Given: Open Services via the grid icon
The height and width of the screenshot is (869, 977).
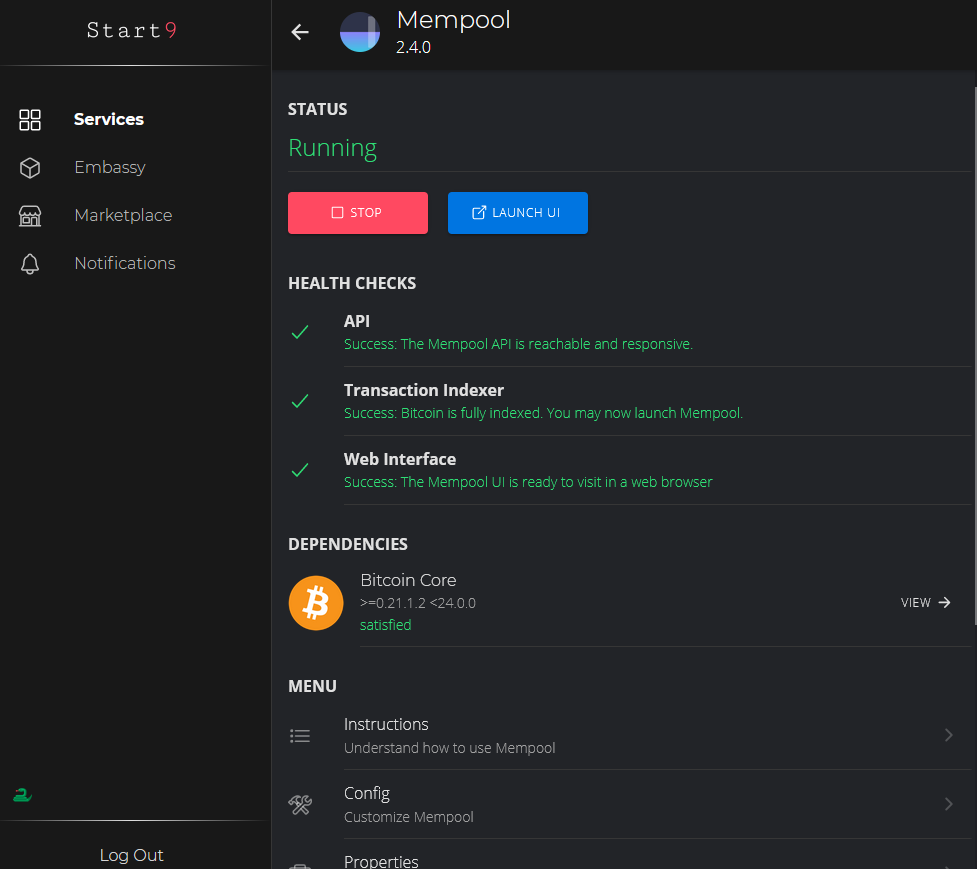Looking at the screenshot, I should click(x=30, y=119).
